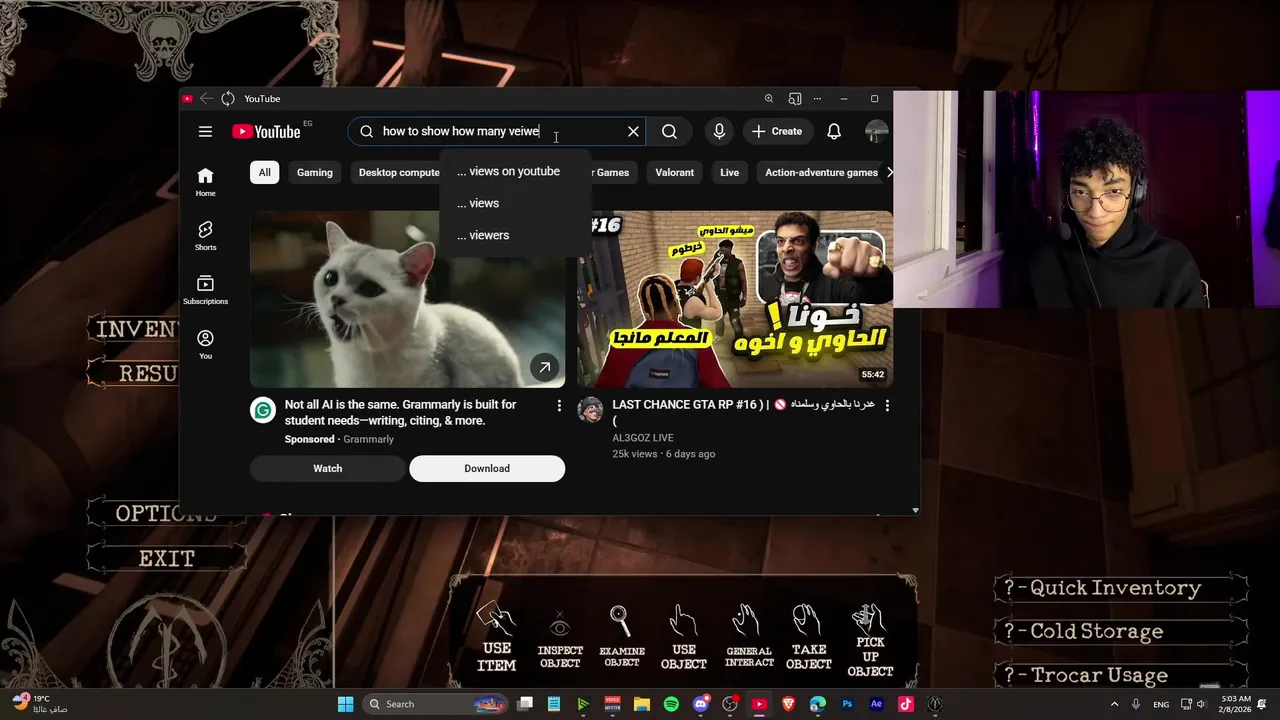Open Discord from the taskbar

click(x=701, y=704)
